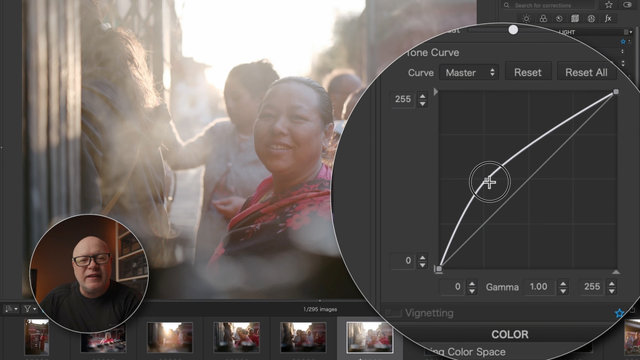Click the input black point 0 field
This screenshot has height=360, width=640.
coord(452,287)
